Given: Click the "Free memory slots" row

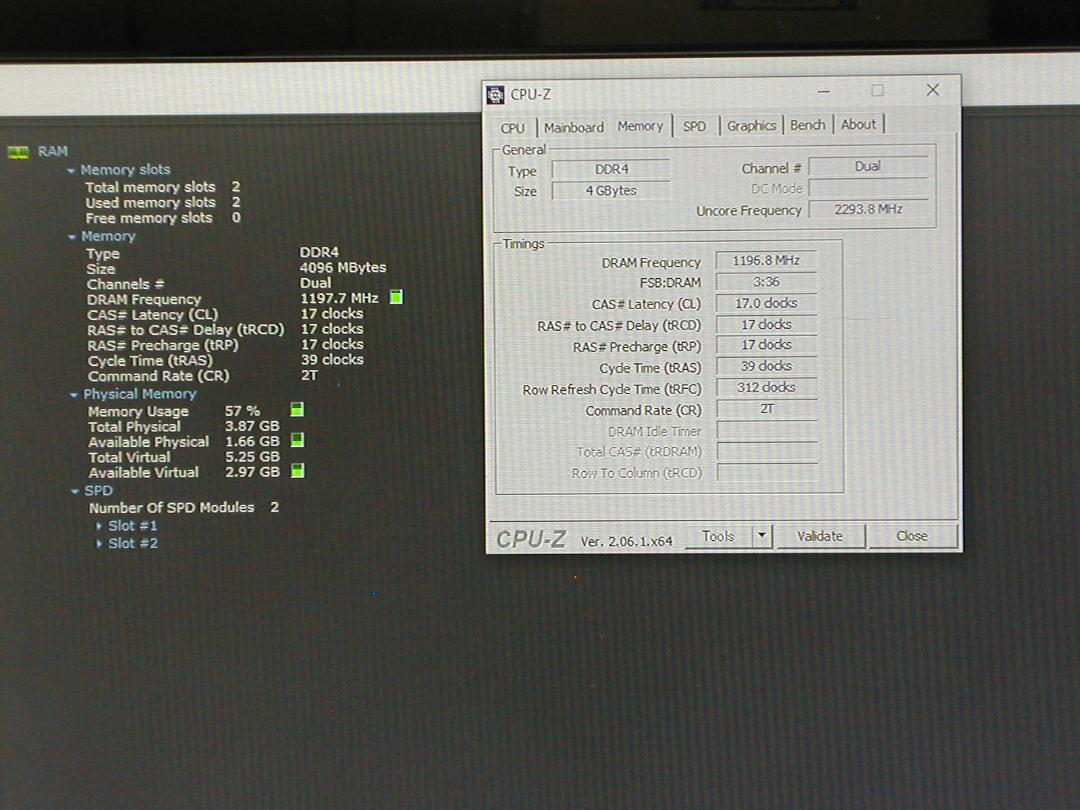Looking at the screenshot, I should (x=163, y=218).
